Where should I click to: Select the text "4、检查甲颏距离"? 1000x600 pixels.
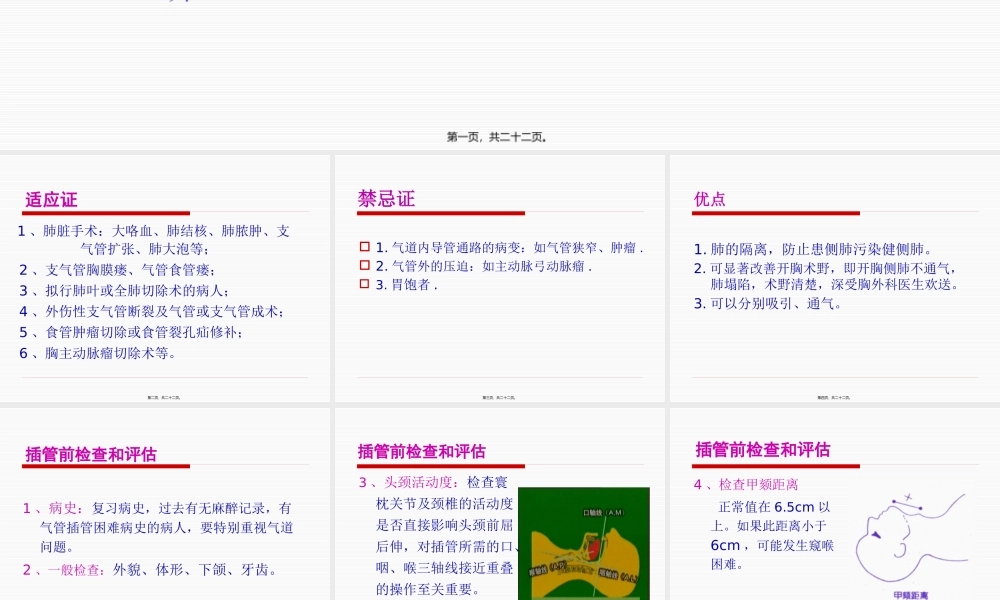748,484
